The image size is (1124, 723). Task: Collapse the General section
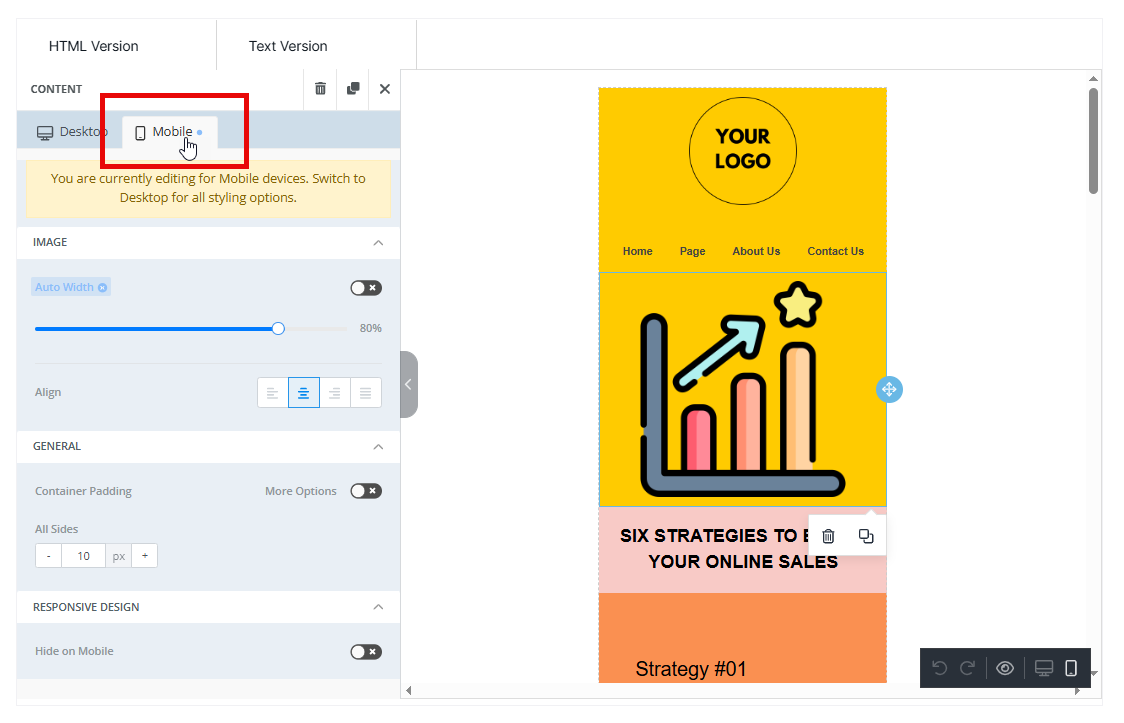point(378,447)
